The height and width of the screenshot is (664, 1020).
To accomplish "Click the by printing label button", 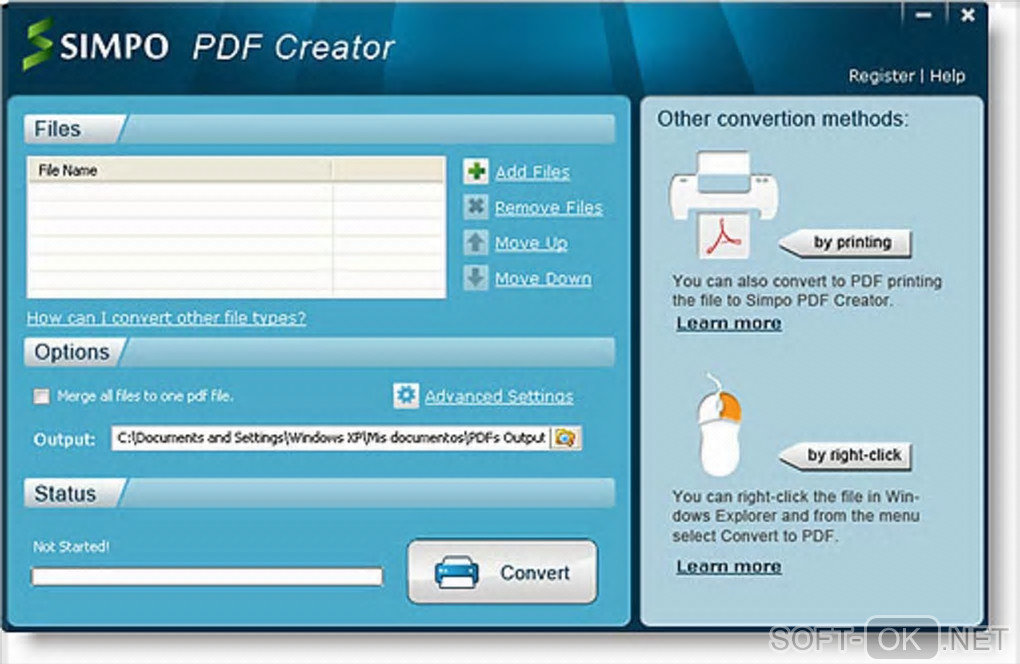I will [x=845, y=243].
